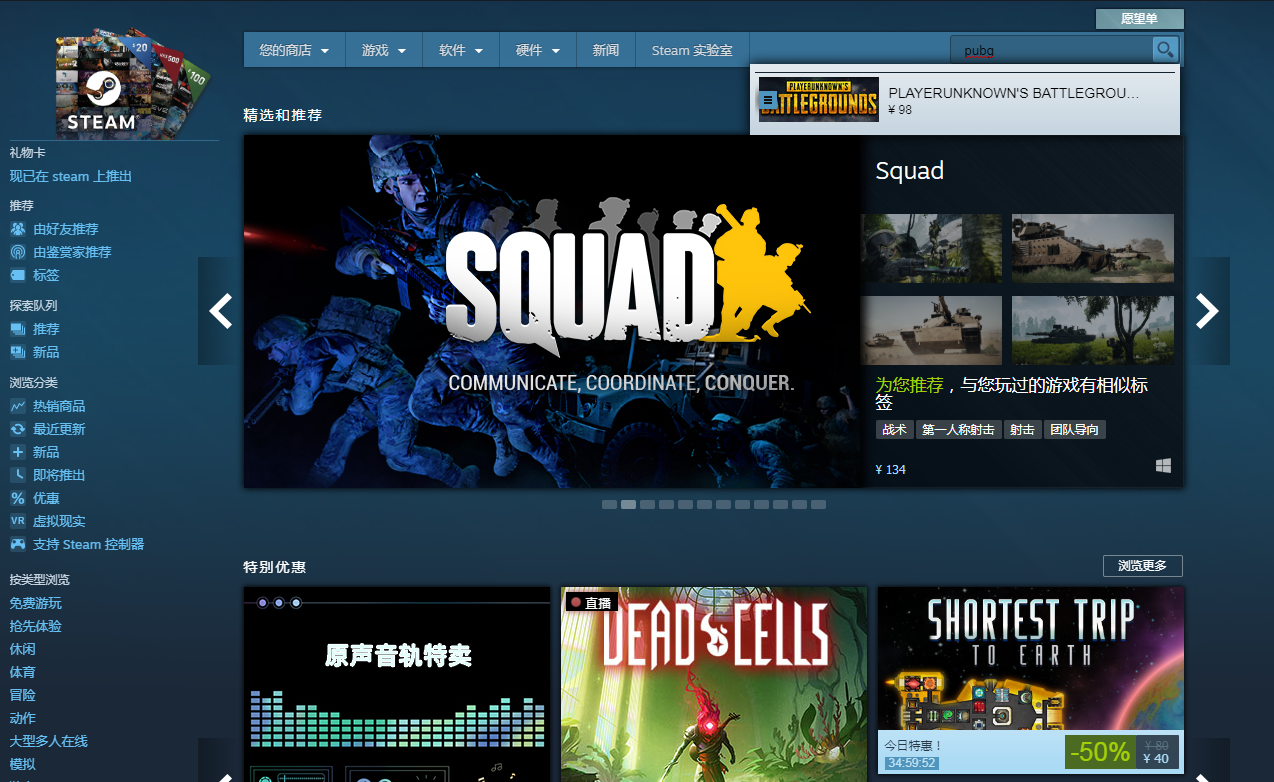
Task: Open explore queue 推荐 link
Action: click(x=46, y=329)
